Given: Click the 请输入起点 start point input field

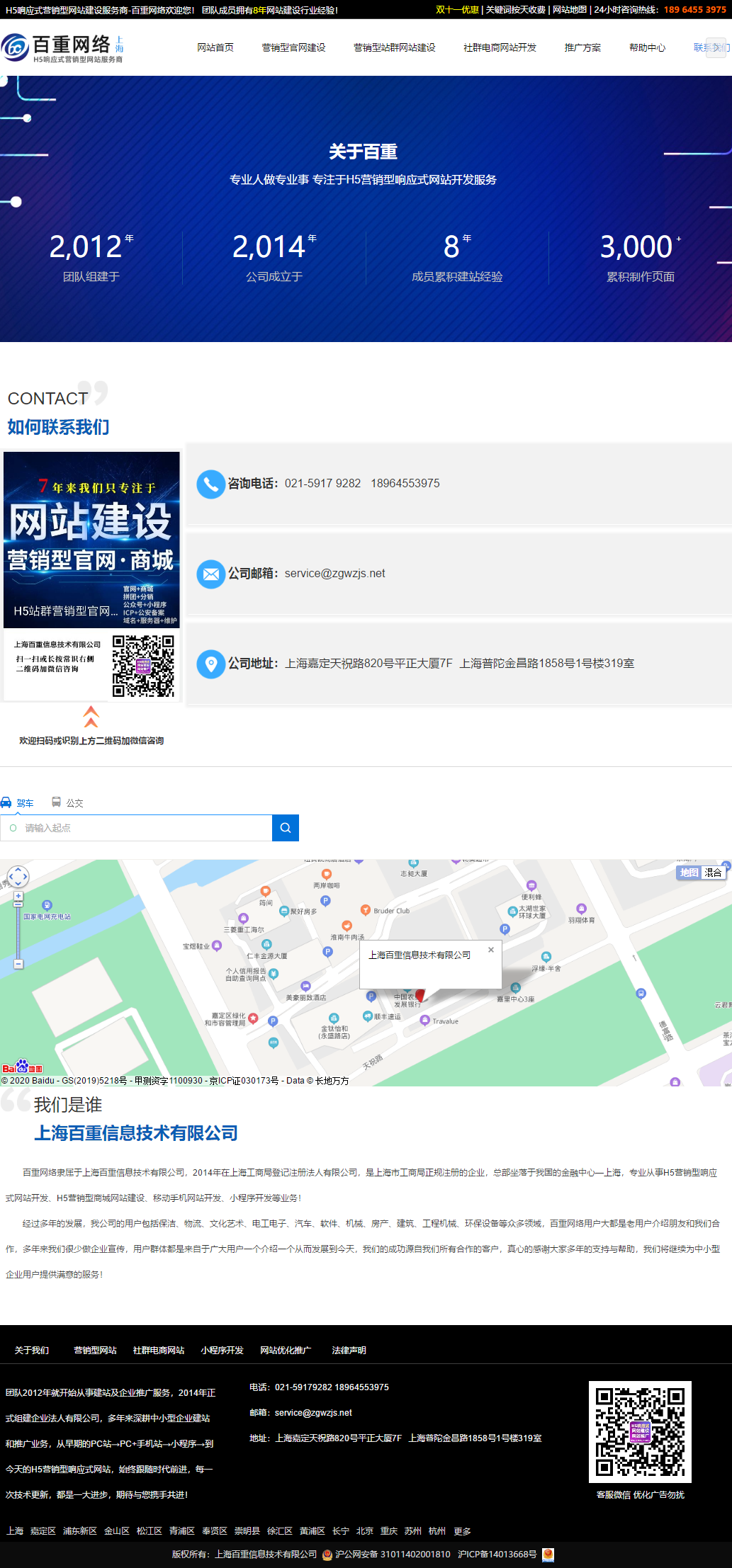Looking at the screenshot, I should point(142,828).
